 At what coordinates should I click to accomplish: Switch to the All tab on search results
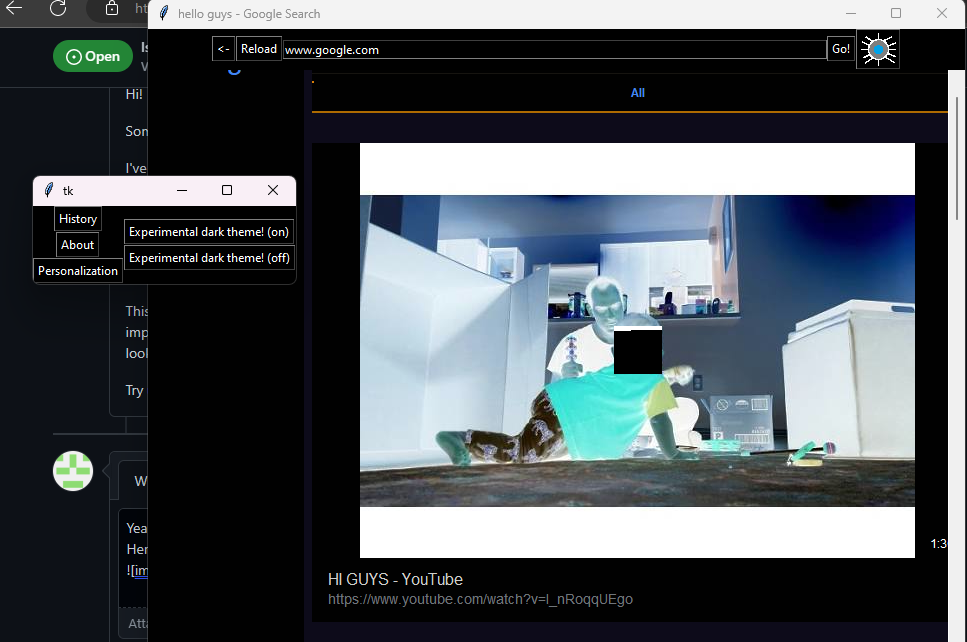click(x=637, y=92)
